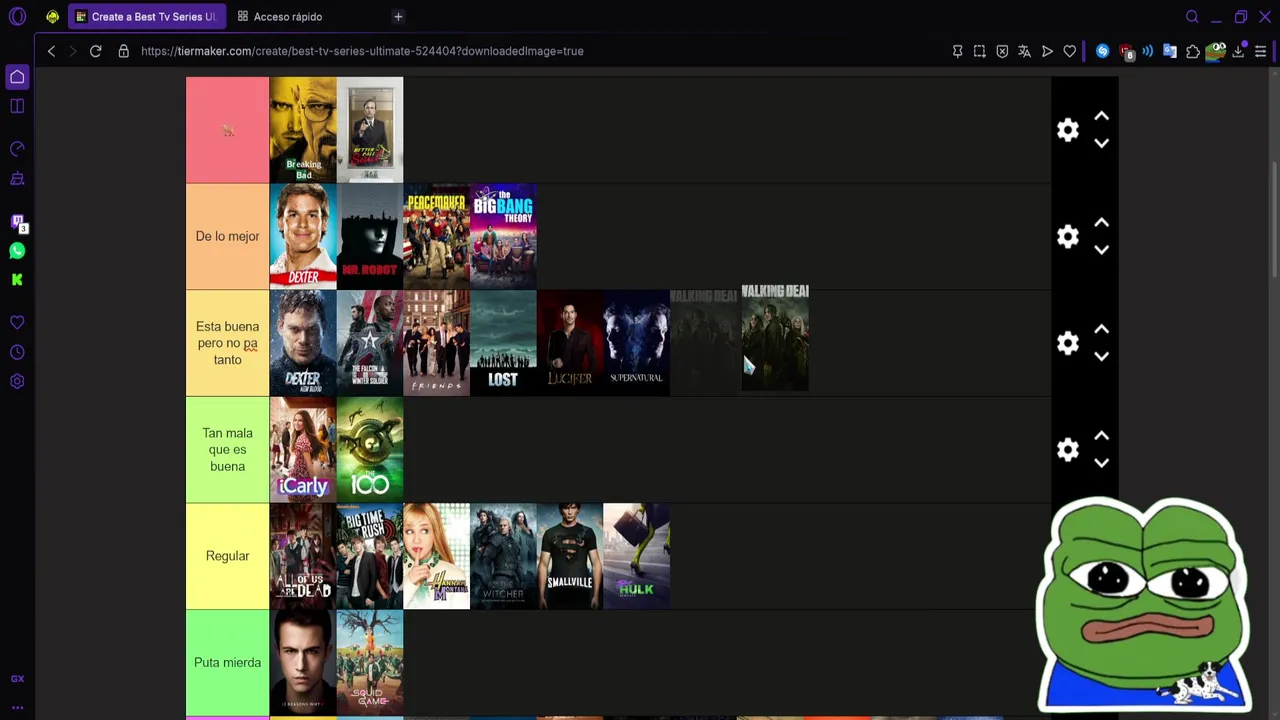Open settings gear for Tan mala tier
Screen dimensions: 1280x720
click(x=1068, y=450)
